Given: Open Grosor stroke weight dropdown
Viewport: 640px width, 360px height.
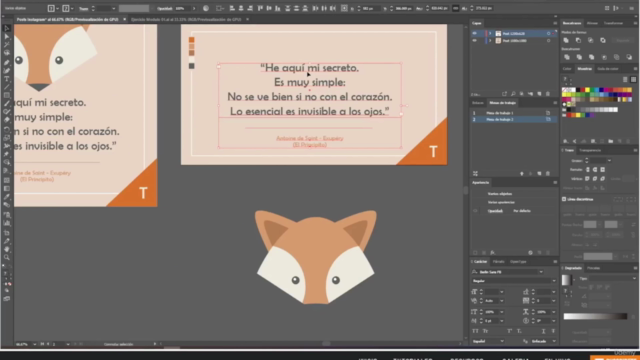Looking at the screenshot, I should [609, 161].
